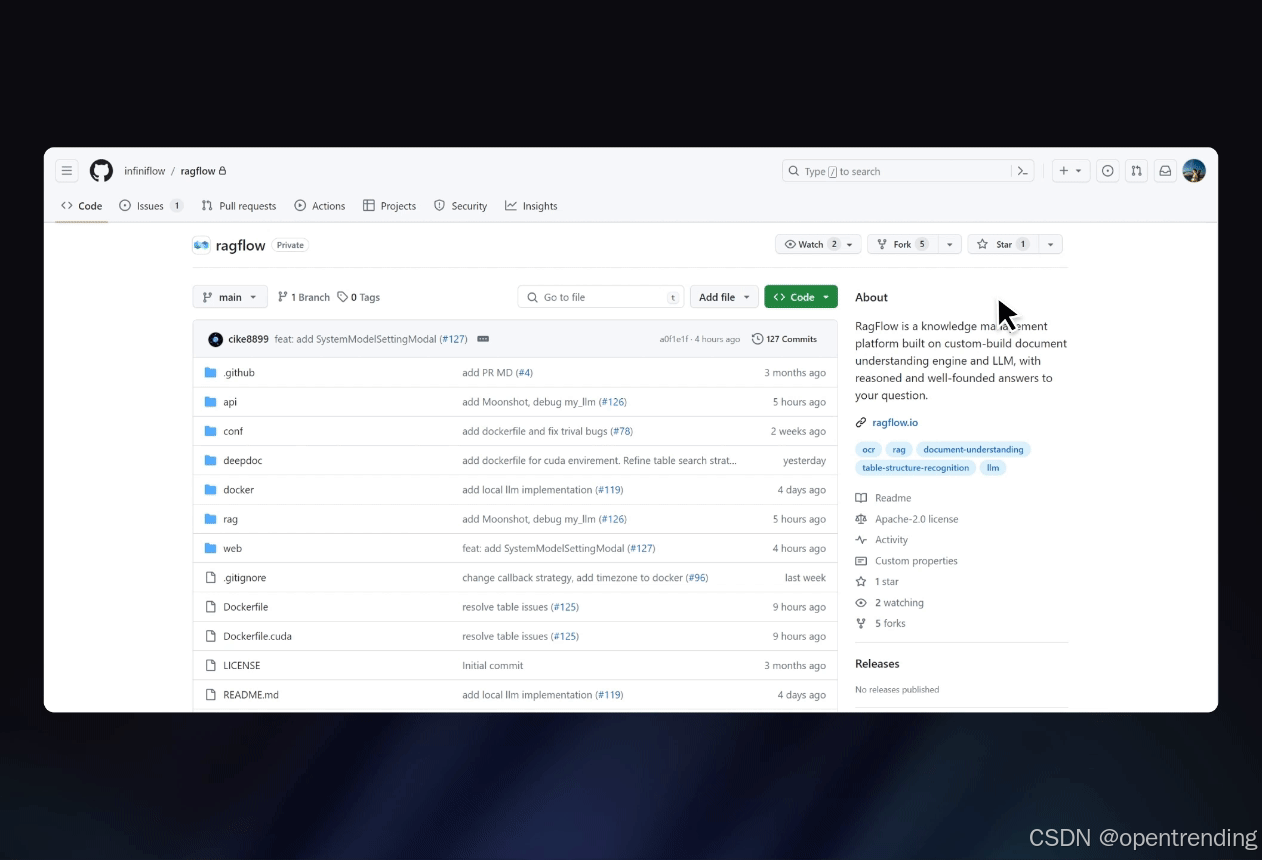Focus the Go to file input
Viewport: 1262px width, 860px height.
click(601, 297)
